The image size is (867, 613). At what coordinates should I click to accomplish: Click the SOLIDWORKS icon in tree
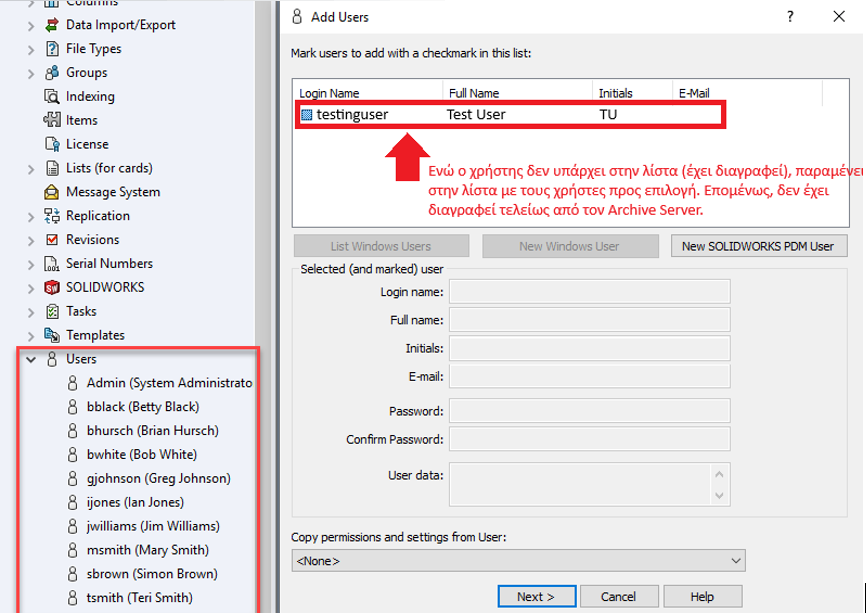coord(52,288)
